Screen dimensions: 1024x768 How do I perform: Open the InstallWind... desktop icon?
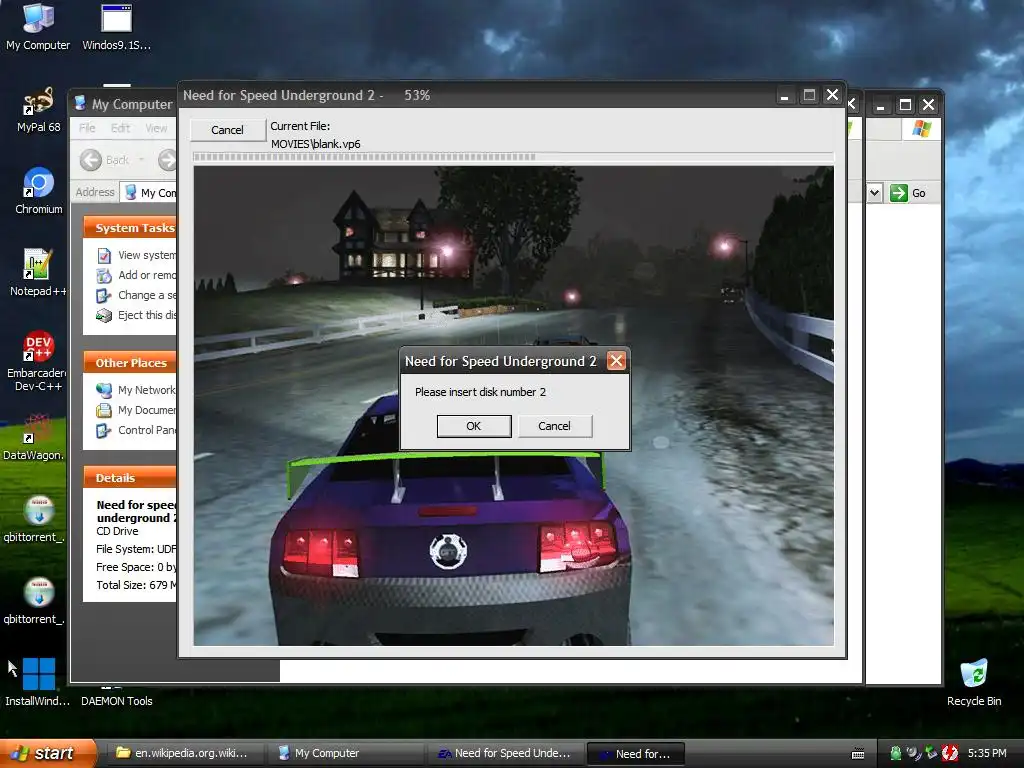click(x=37, y=682)
